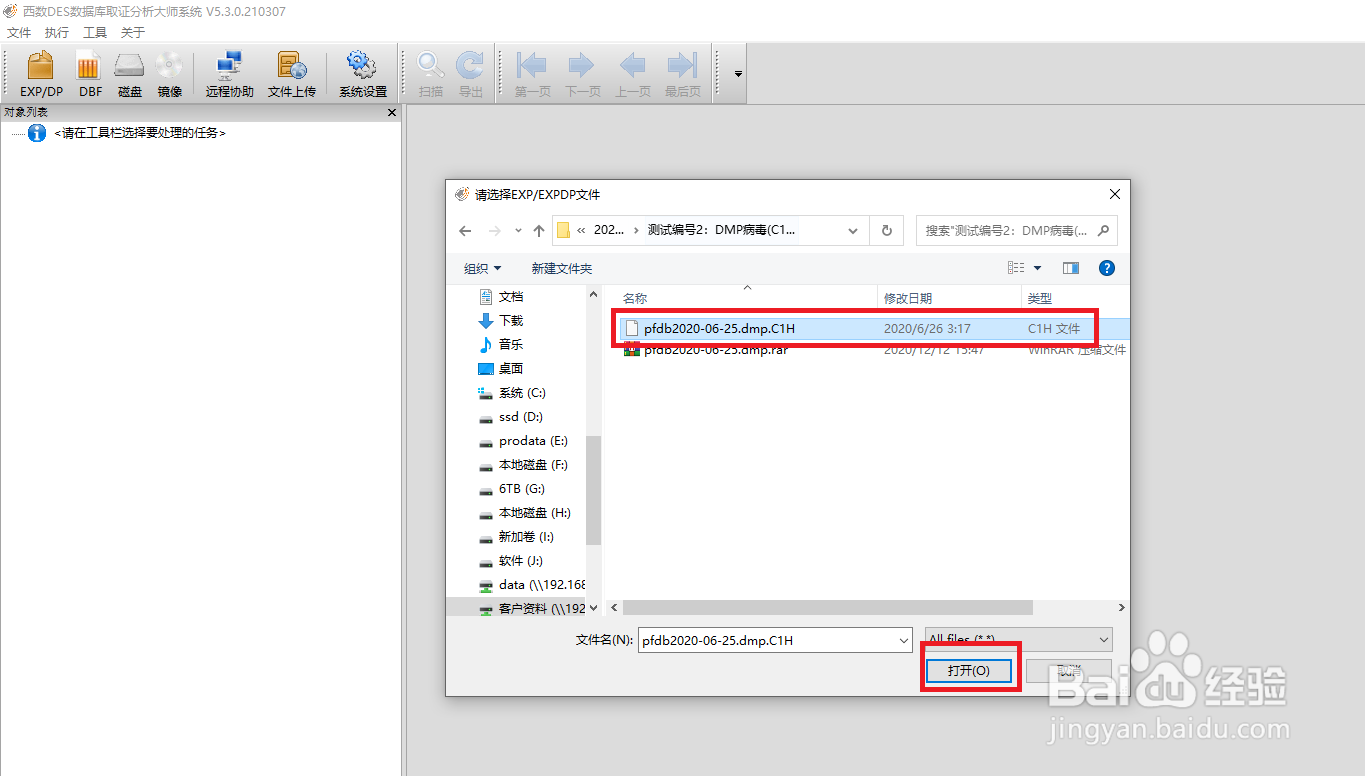Open the 组织 dropdown menu

(482, 268)
